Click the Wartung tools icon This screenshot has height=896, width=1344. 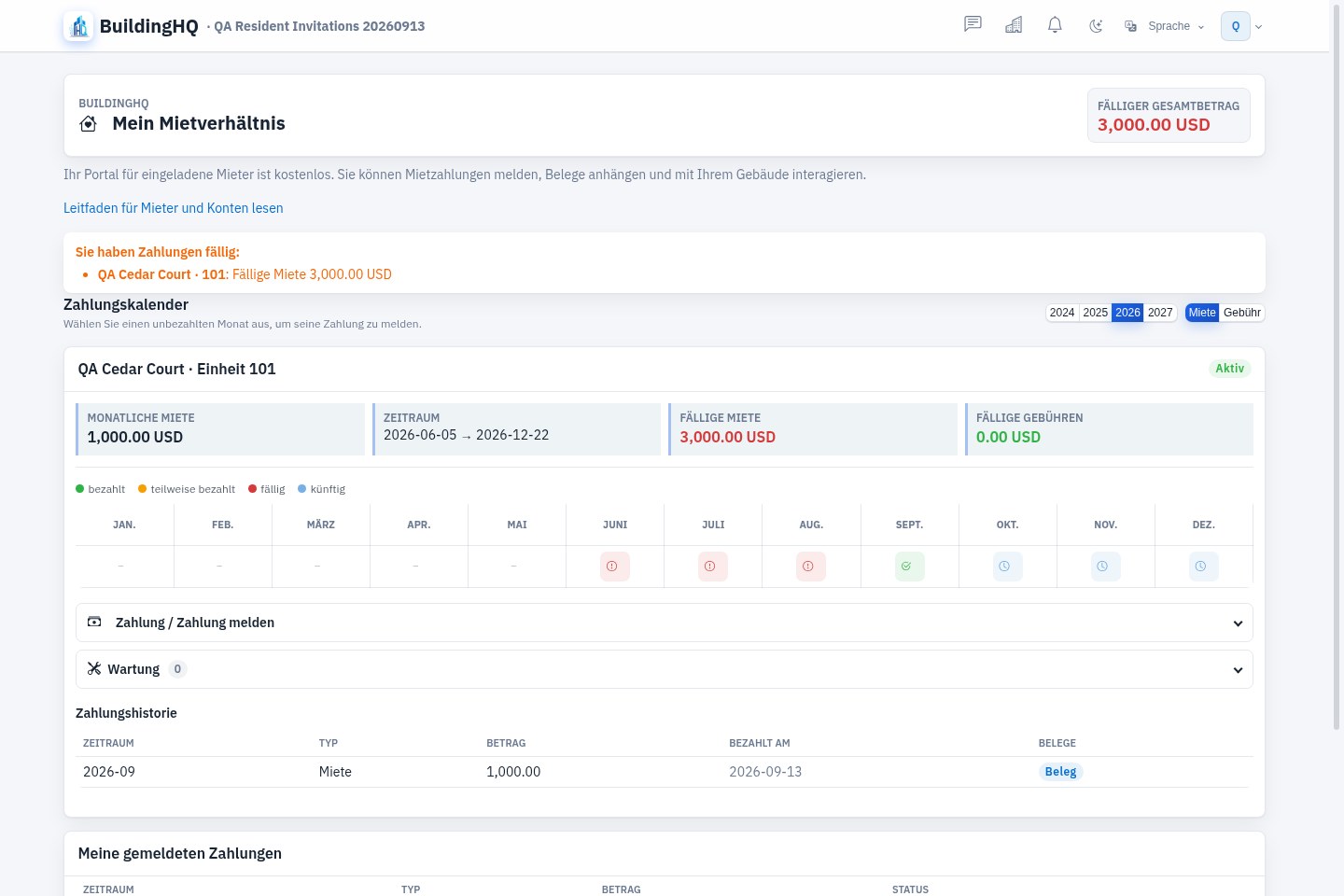coord(94,668)
